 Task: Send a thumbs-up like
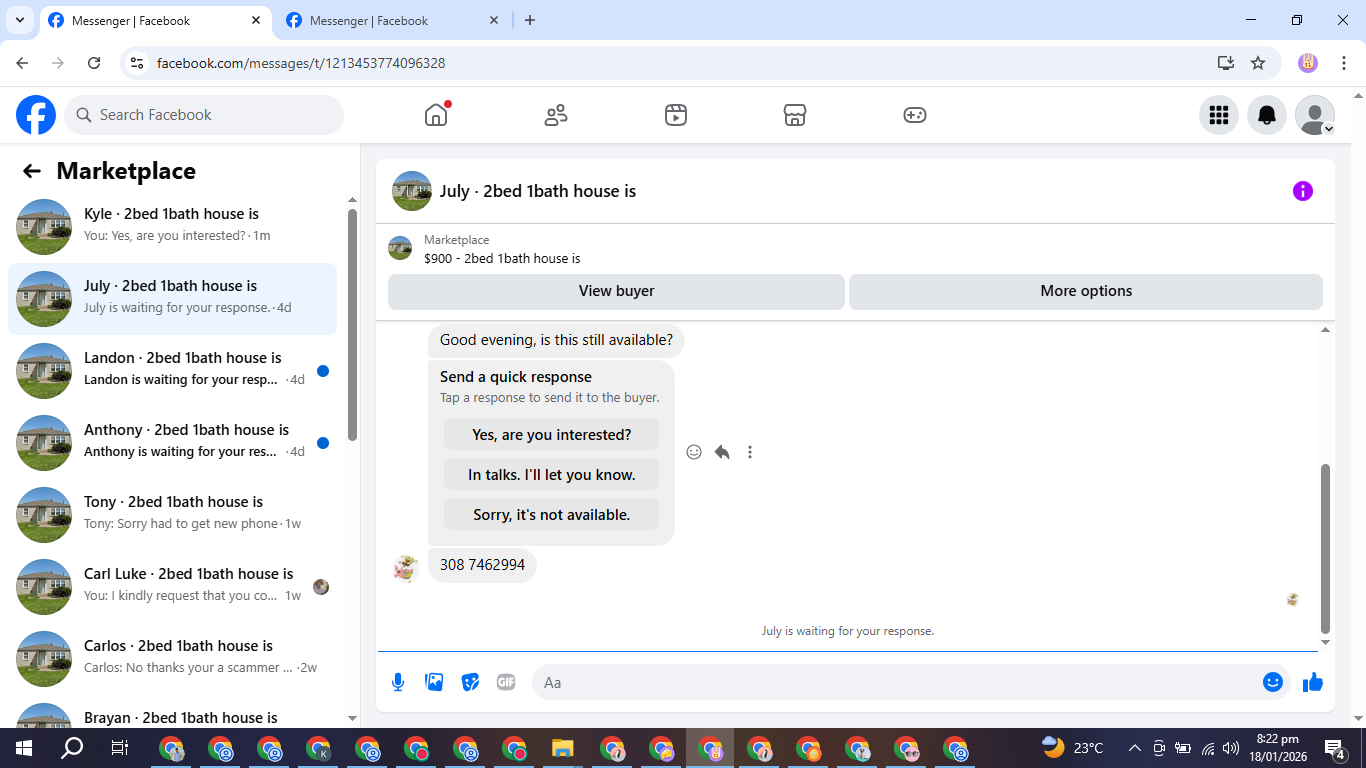pos(1313,682)
